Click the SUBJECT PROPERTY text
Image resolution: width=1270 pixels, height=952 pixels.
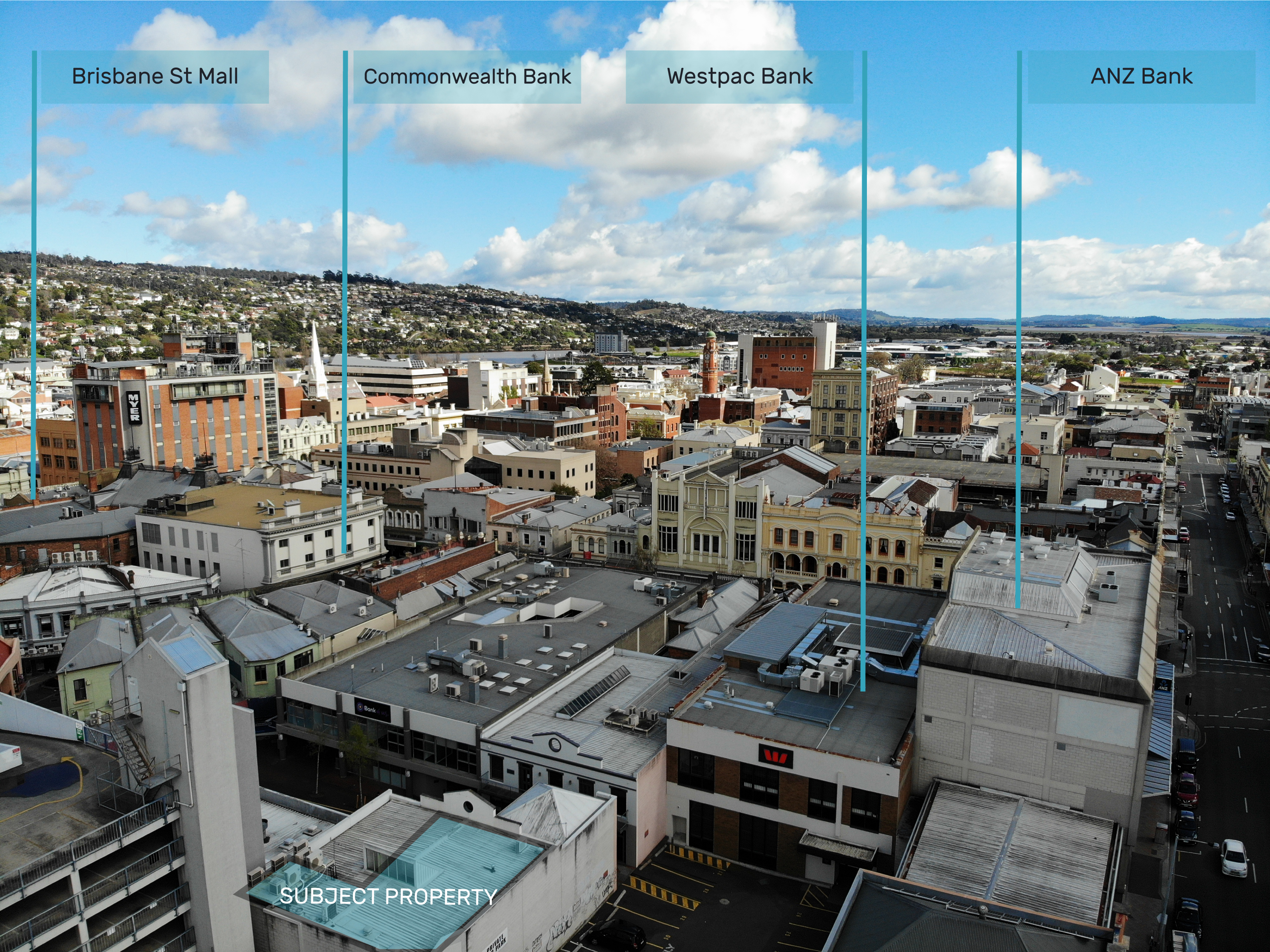[388, 896]
